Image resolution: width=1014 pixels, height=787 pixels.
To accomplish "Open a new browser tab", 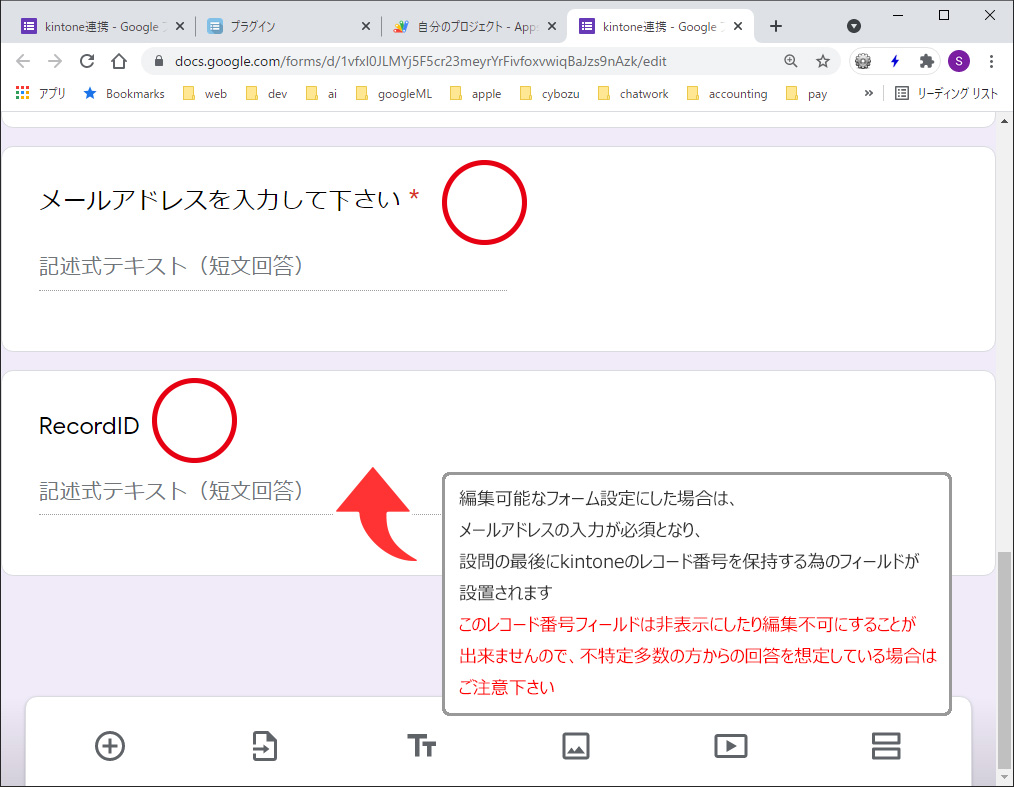I will 776,26.
